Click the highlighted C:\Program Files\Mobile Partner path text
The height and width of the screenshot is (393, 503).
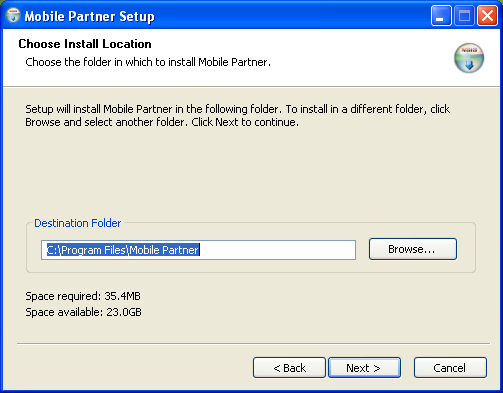(x=123, y=250)
